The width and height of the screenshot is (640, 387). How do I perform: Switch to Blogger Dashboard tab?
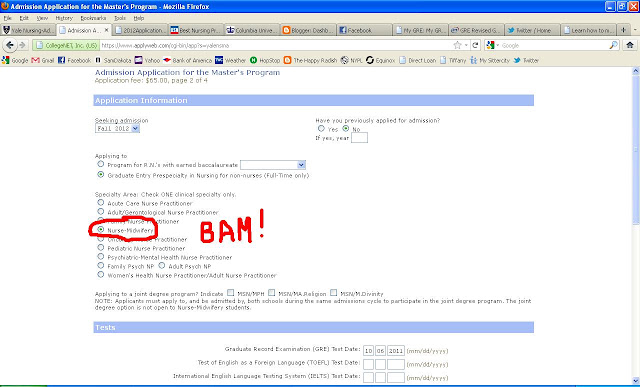[x=308, y=30]
